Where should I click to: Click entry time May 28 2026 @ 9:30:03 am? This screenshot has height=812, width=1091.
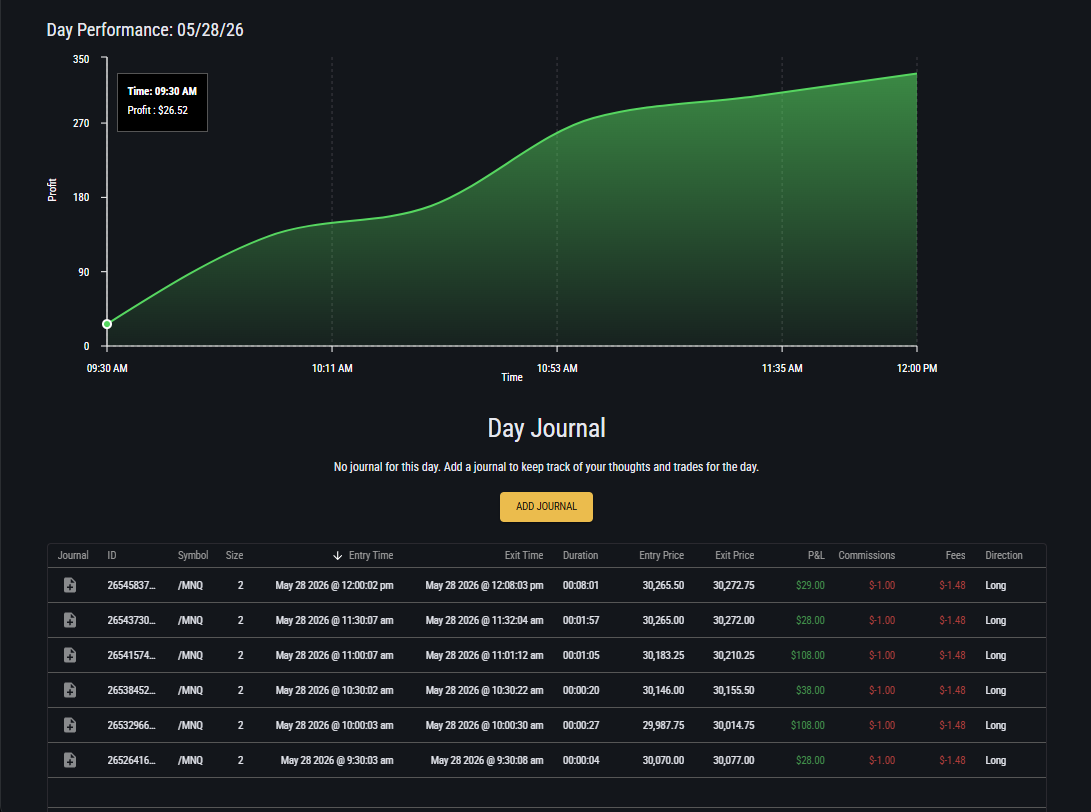click(x=337, y=760)
